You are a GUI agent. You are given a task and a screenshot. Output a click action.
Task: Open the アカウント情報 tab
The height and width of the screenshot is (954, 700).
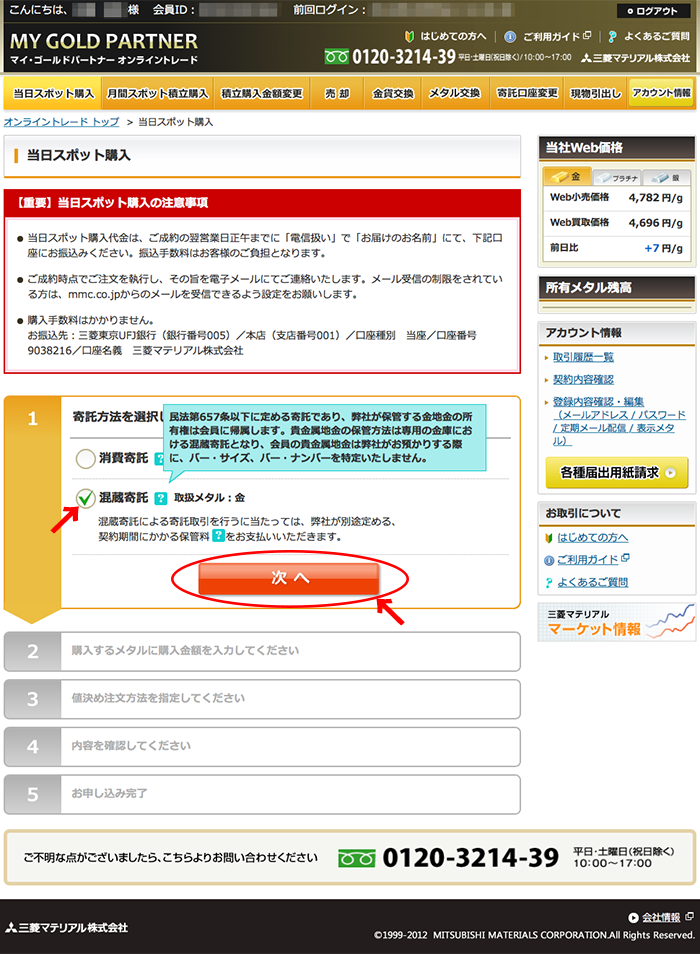(x=661, y=92)
